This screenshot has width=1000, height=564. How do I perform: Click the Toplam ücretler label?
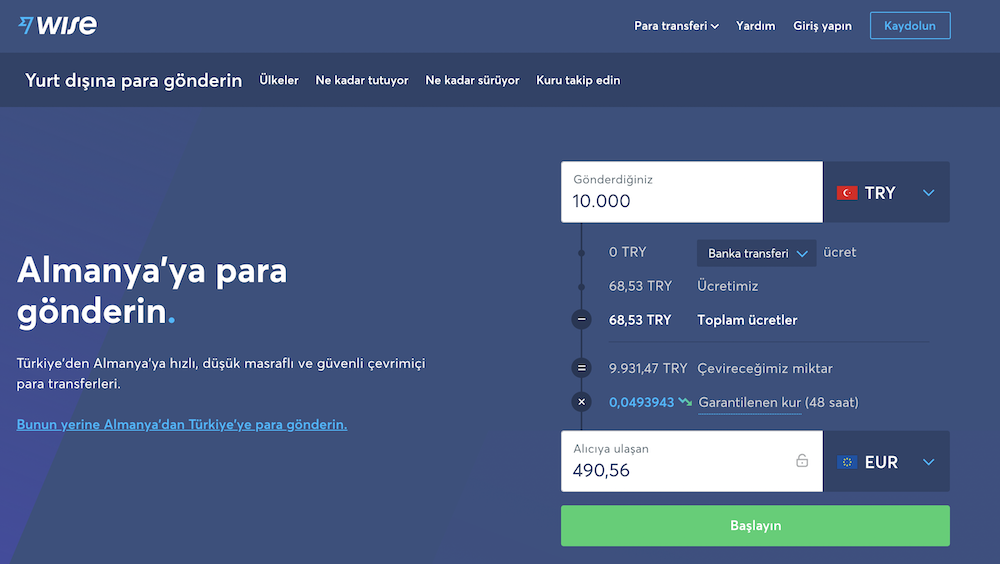tap(747, 320)
